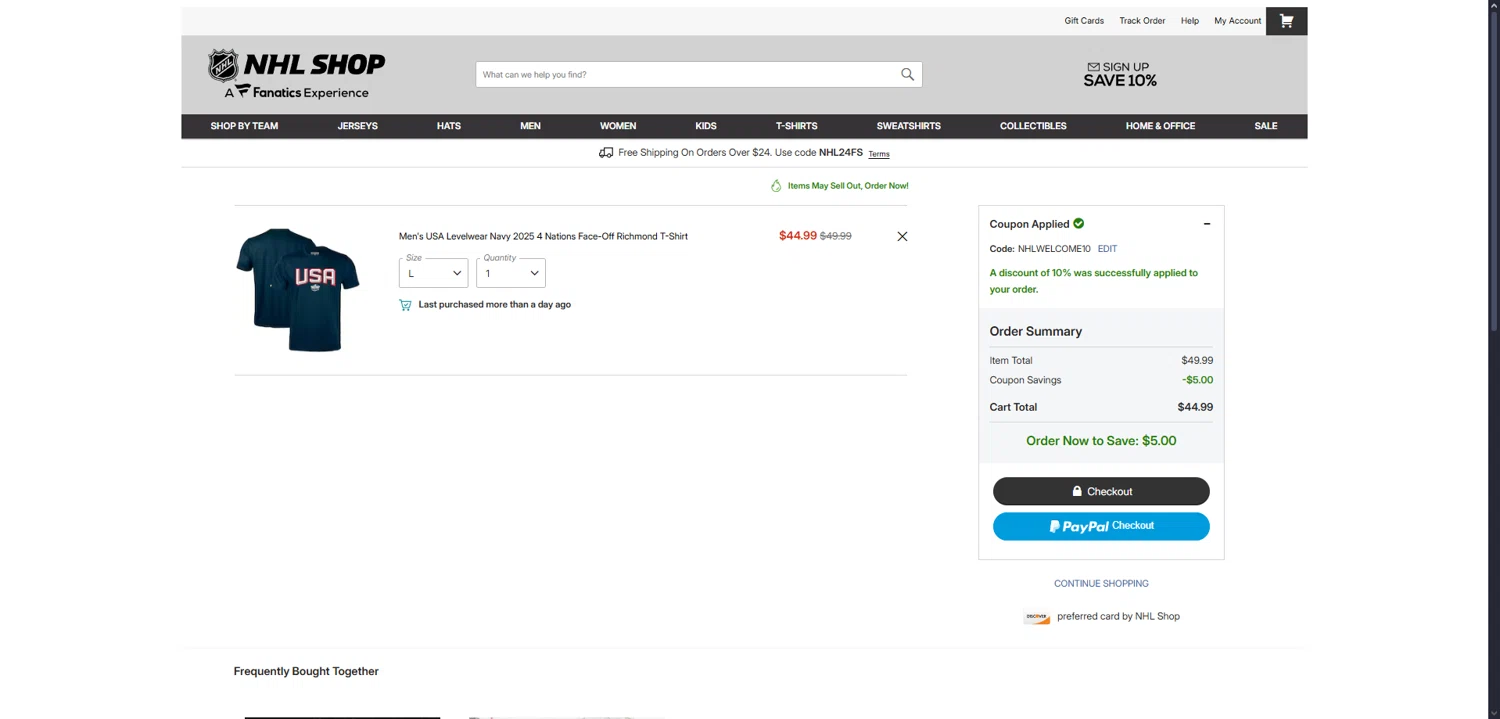This screenshot has width=1500, height=719.
Task: Click the NHL Shop logo
Action: 296,74
